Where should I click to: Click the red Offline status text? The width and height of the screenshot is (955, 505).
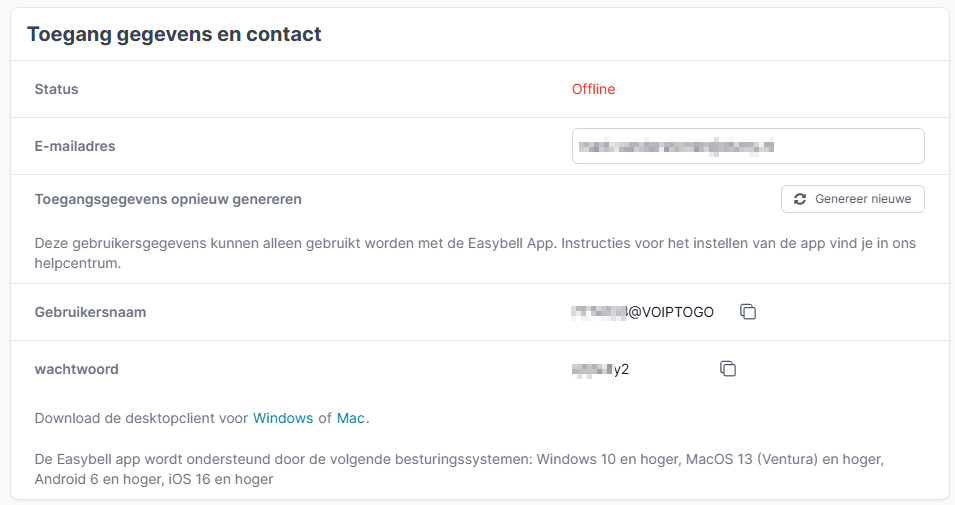pyautogui.click(x=593, y=89)
